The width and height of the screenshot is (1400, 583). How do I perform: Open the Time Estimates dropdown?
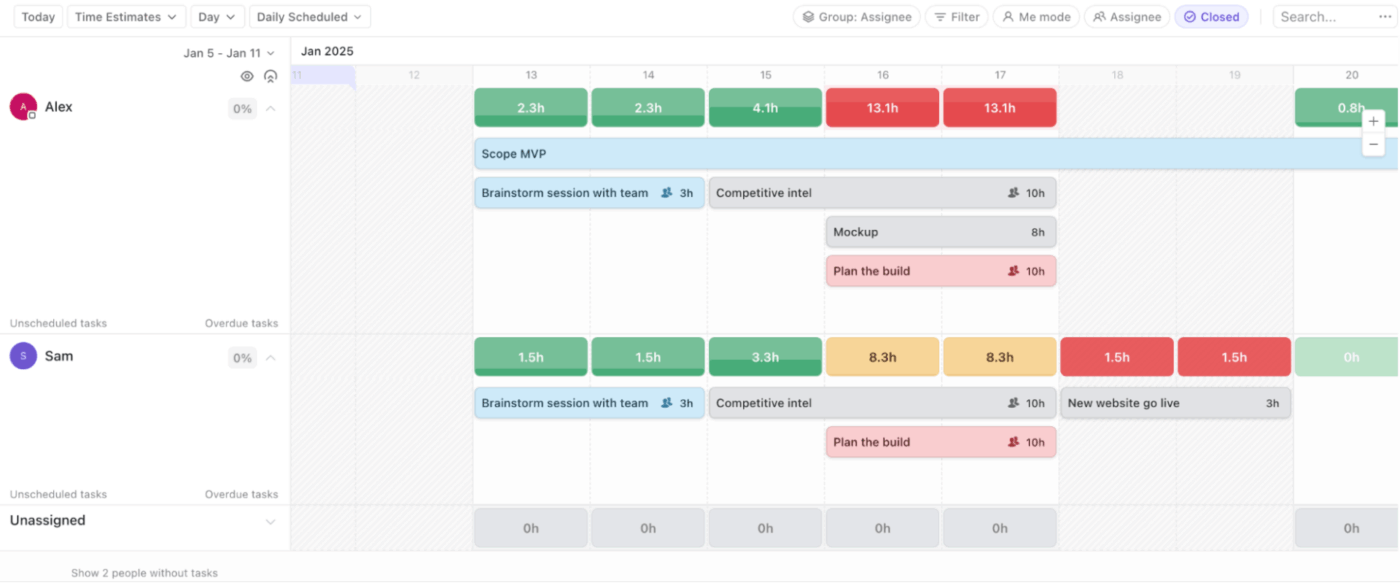point(126,16)
